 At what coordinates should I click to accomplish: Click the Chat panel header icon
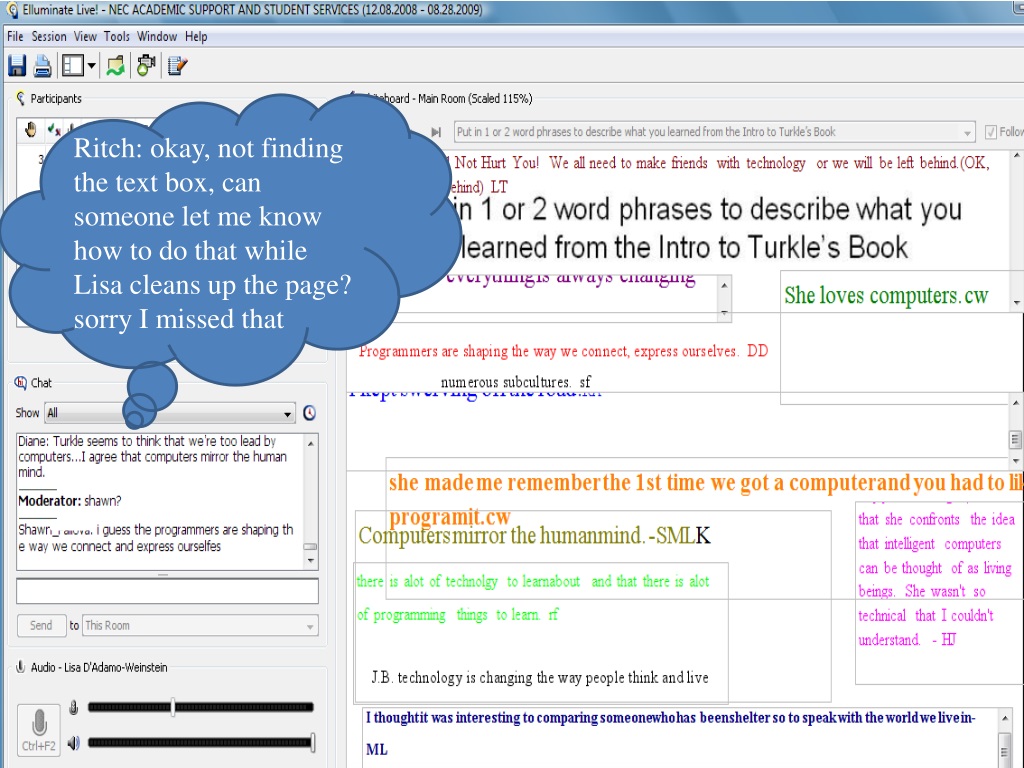[x=20, y=383]
